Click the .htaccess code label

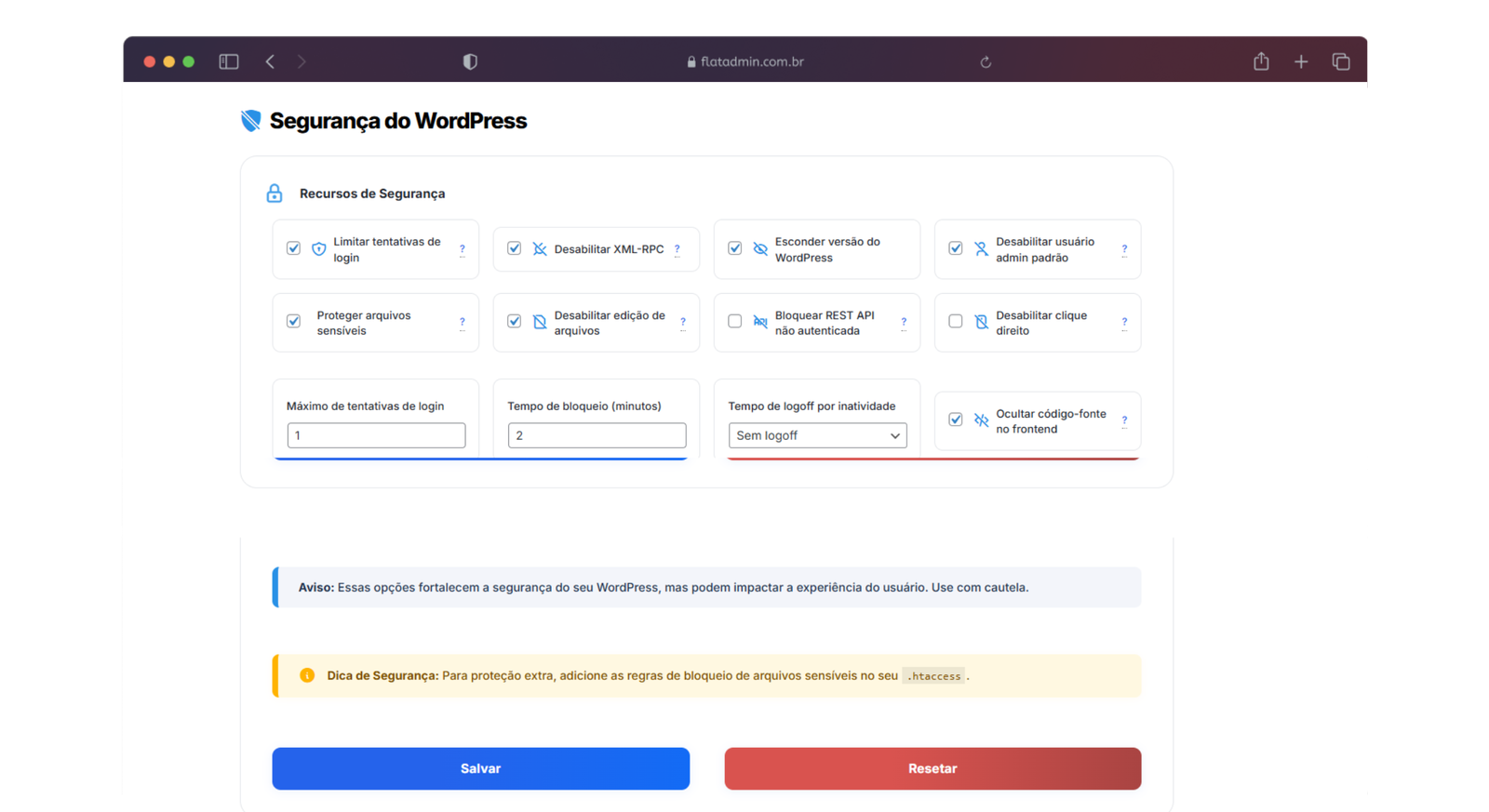coord(933,676)
